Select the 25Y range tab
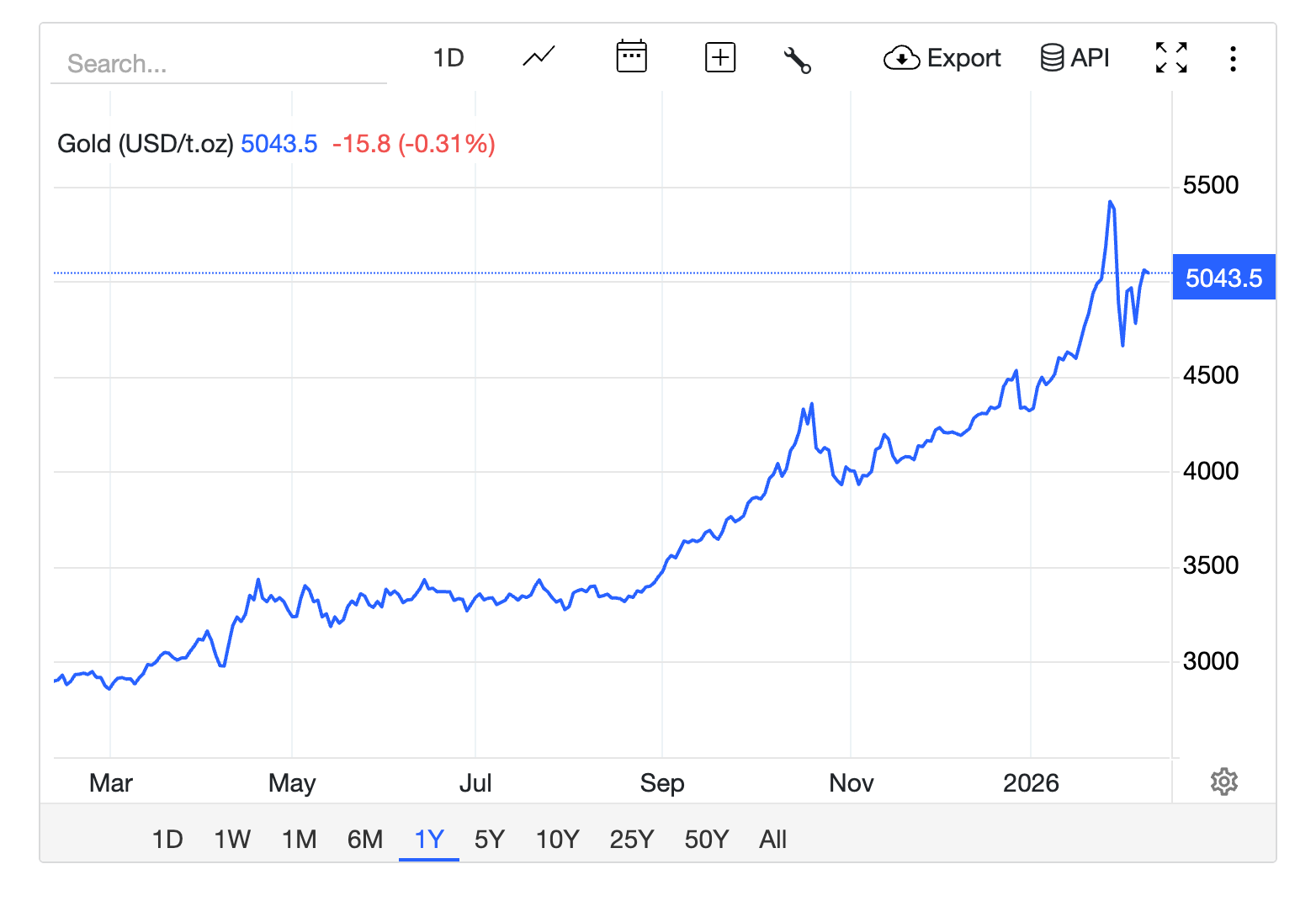The image size is (1316, 917). coord(632,839)
